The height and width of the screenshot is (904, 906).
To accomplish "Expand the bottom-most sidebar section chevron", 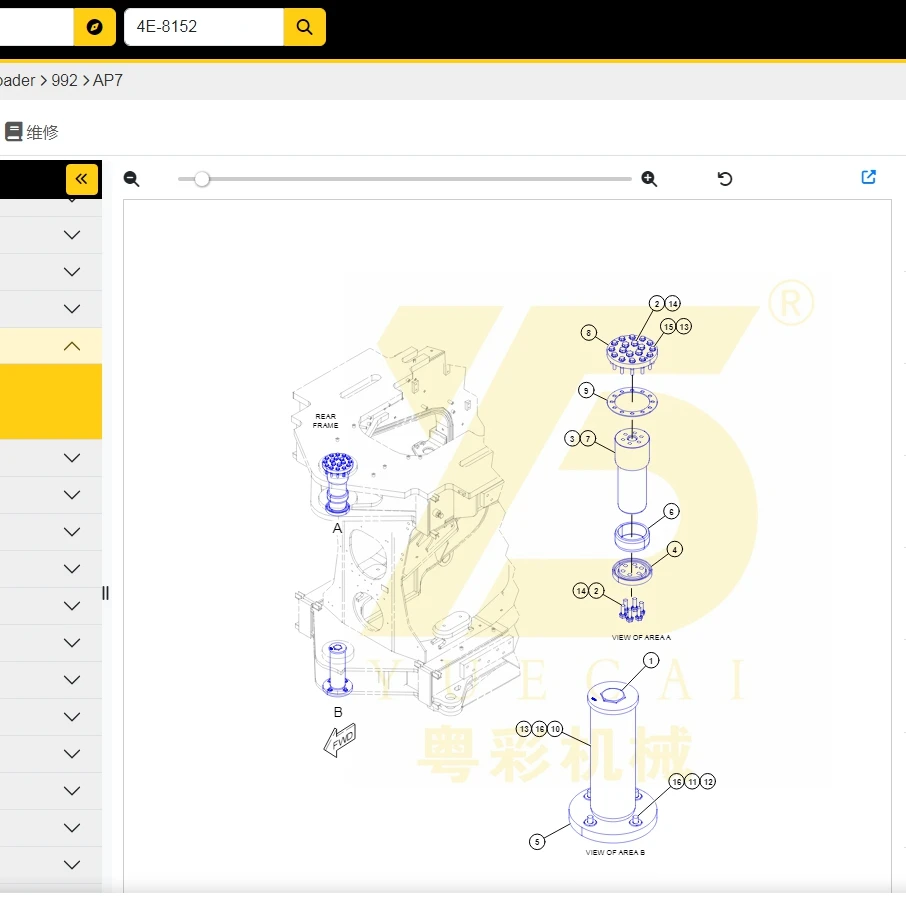I will [72, 864].
